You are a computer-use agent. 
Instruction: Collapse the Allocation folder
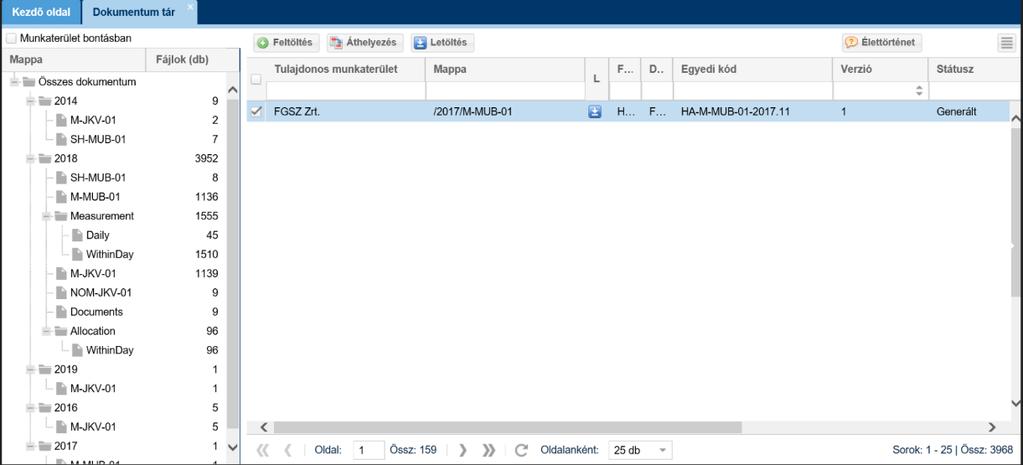coord(46,331)
